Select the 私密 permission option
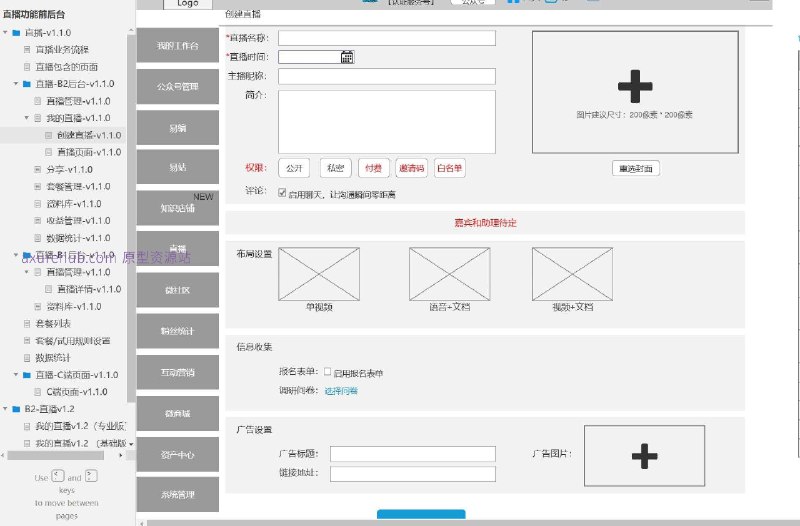 click(x=336, y=168)
